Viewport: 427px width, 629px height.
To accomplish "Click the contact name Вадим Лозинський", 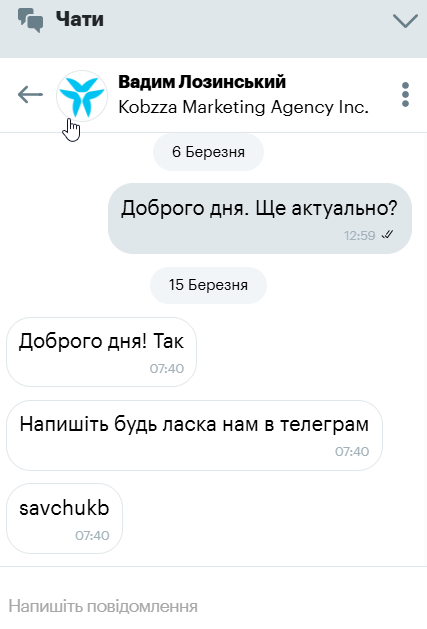I will [202, 82].
